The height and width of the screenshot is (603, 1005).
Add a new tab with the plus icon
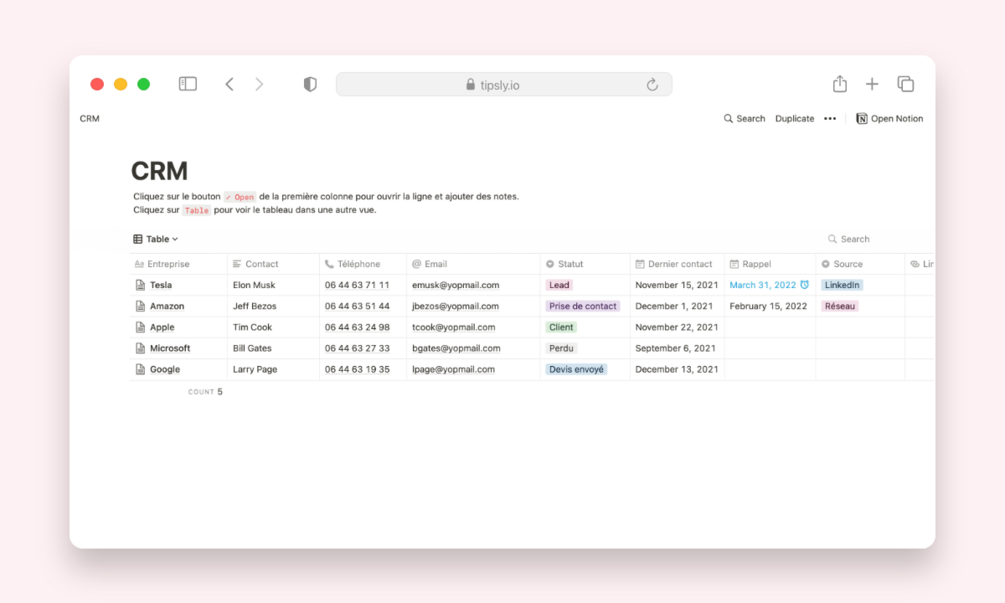(872, 84)
